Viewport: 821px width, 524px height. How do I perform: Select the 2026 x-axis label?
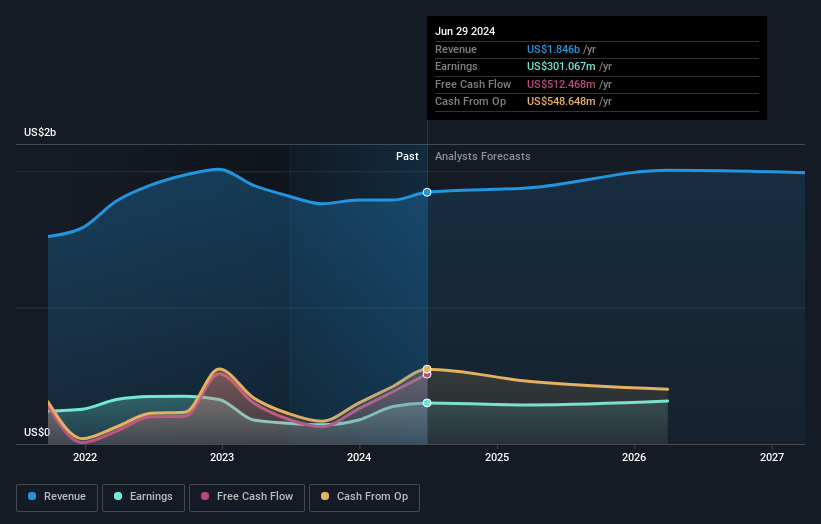coord(634,457)
